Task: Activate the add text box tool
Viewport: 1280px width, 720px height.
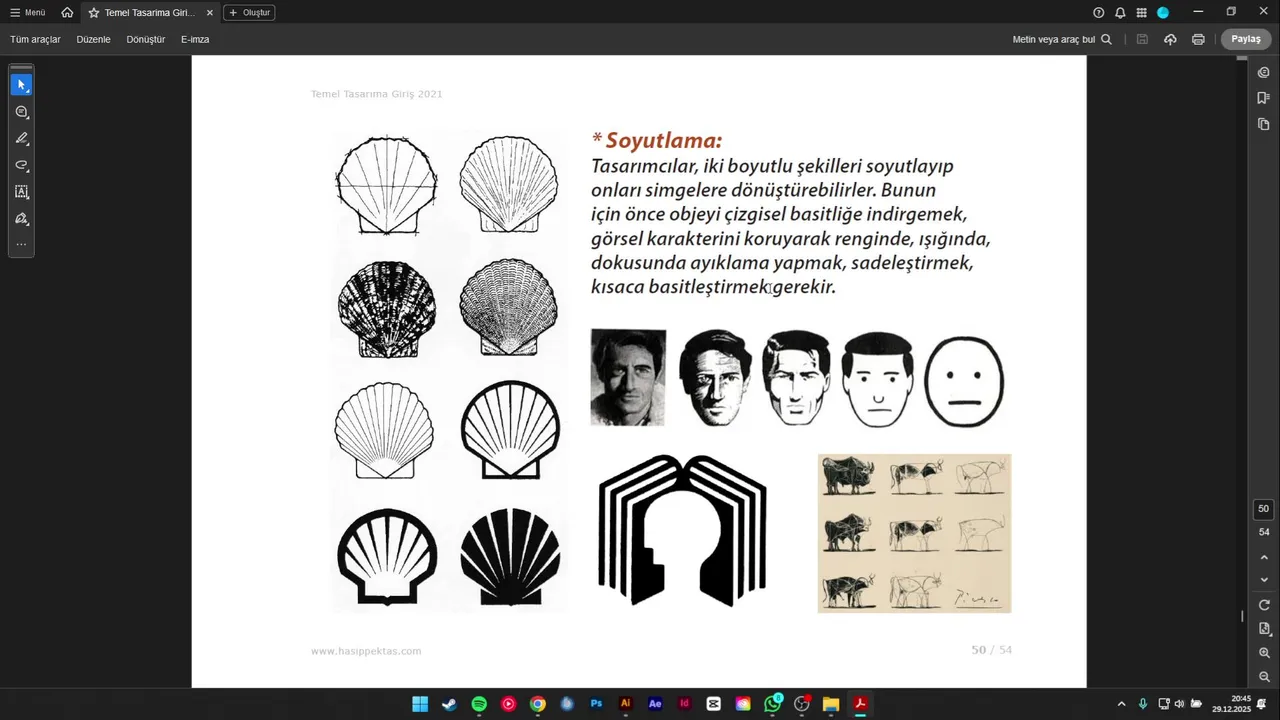Action: click(21, 191)
